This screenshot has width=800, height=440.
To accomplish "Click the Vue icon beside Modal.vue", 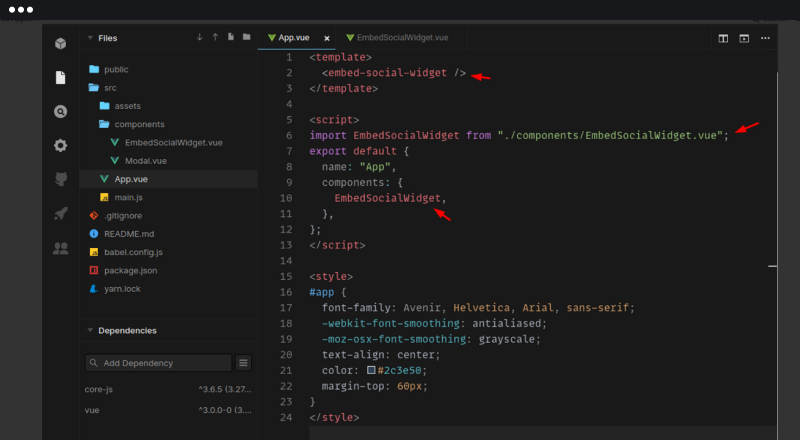I will 115,161.
